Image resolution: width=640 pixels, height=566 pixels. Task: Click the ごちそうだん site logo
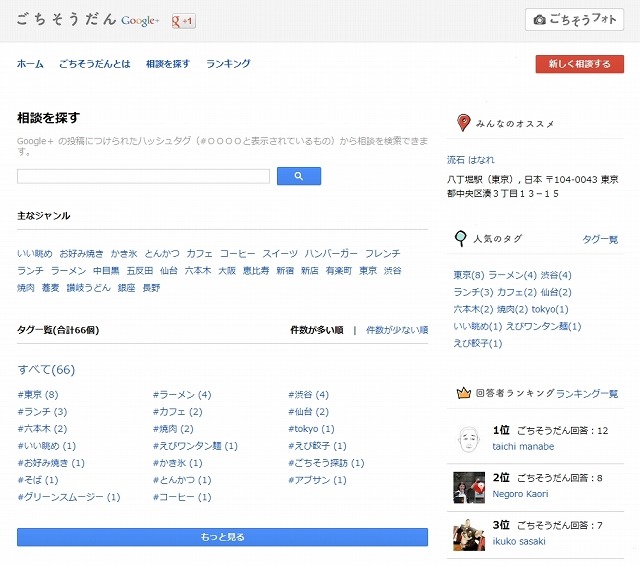(x=88, y=20)
